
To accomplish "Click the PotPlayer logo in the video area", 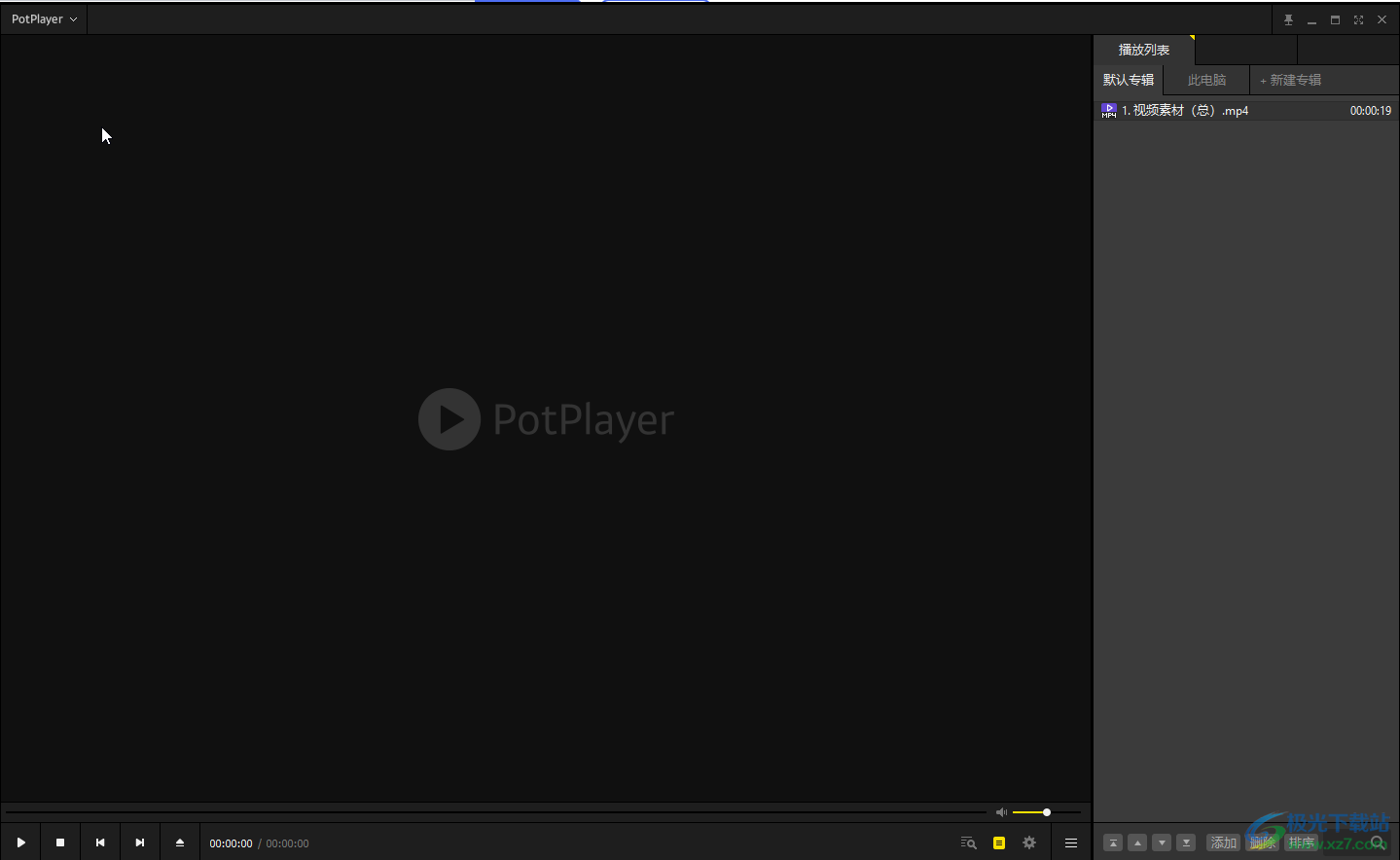I will pos(546,419).
